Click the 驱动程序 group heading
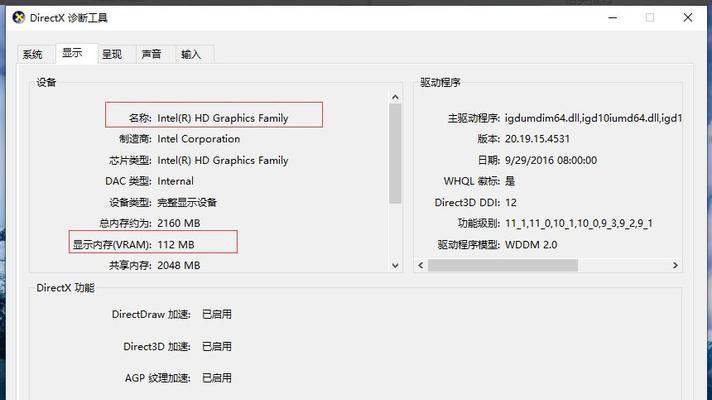The image size is (712, 400). [x=440, y=83]
